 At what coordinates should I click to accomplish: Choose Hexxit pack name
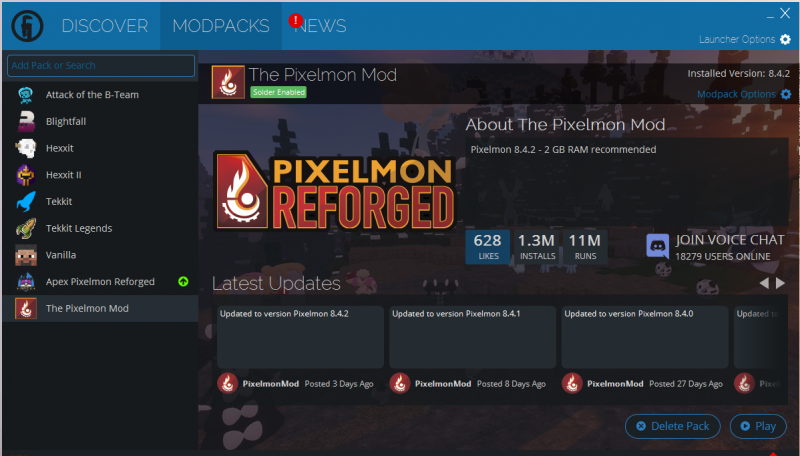(x=60, y=148)
